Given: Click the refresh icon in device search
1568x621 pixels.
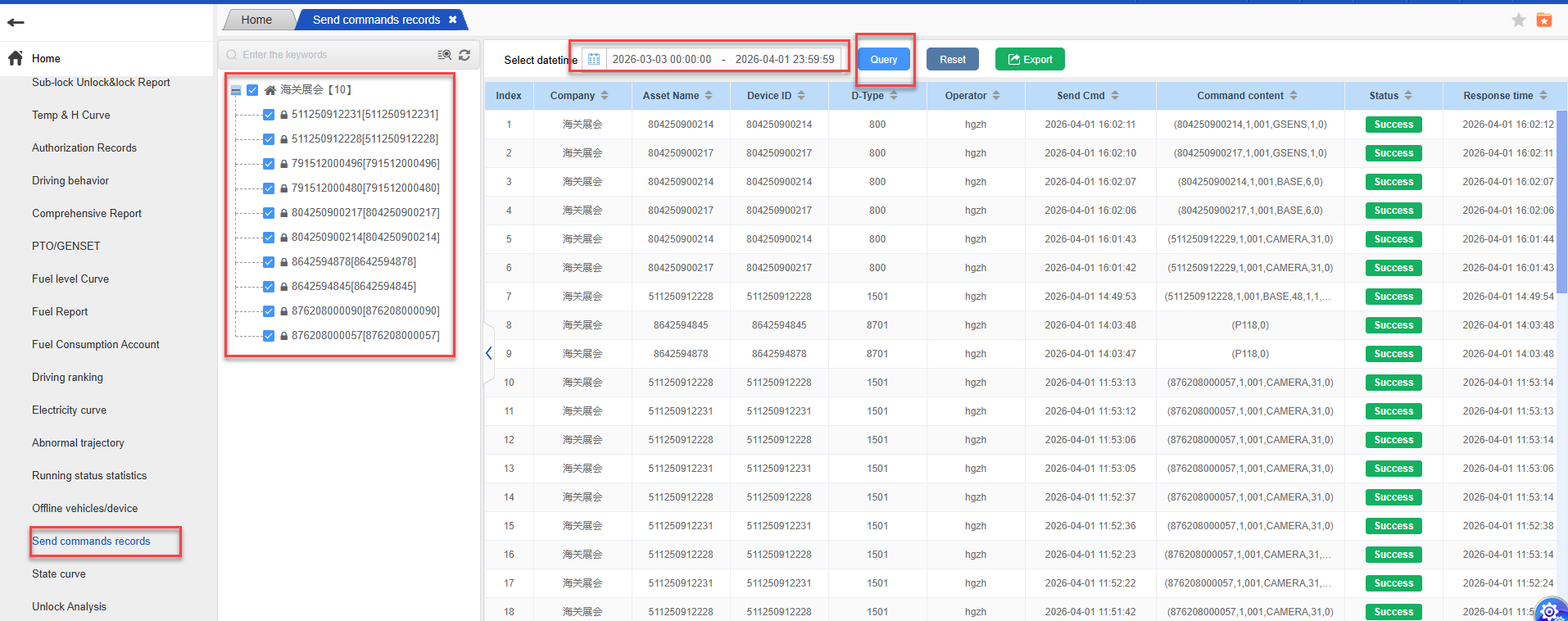Looking at the screenshot, I should click(x=465, y=55).
